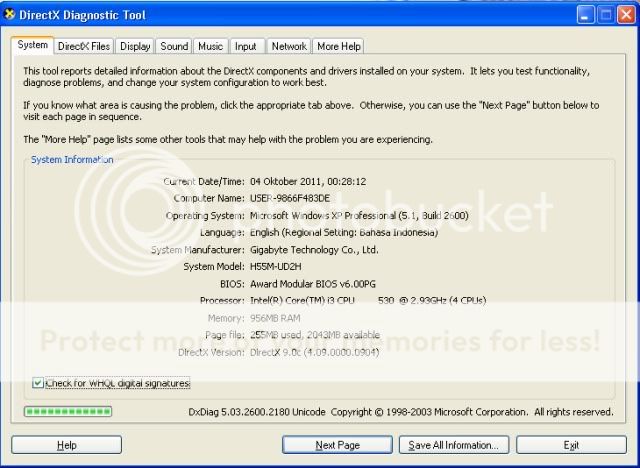640x468 pixels.
Task: Click the English language value
Action: click(344, 233)
